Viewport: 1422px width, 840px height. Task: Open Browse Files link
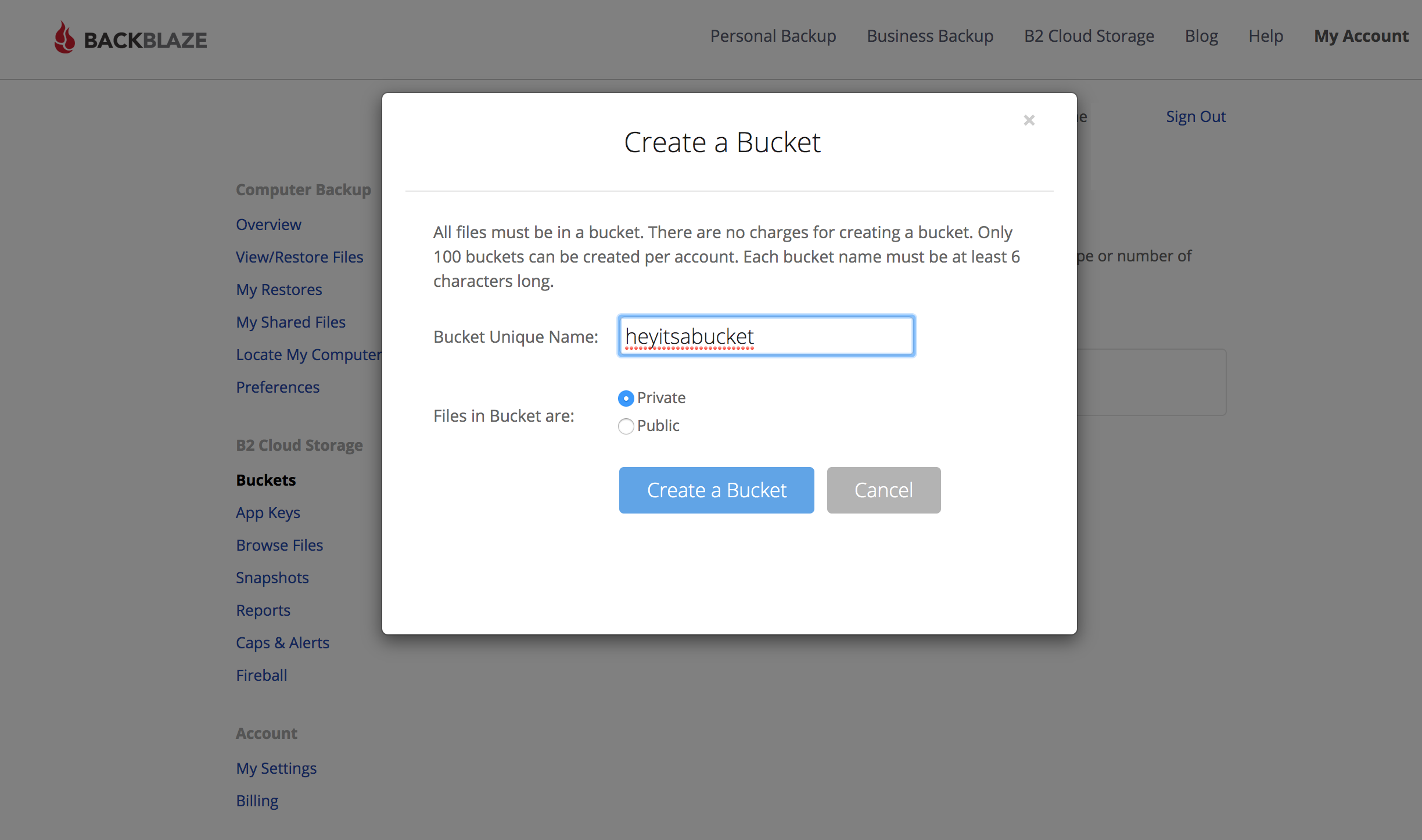[279, 545]
